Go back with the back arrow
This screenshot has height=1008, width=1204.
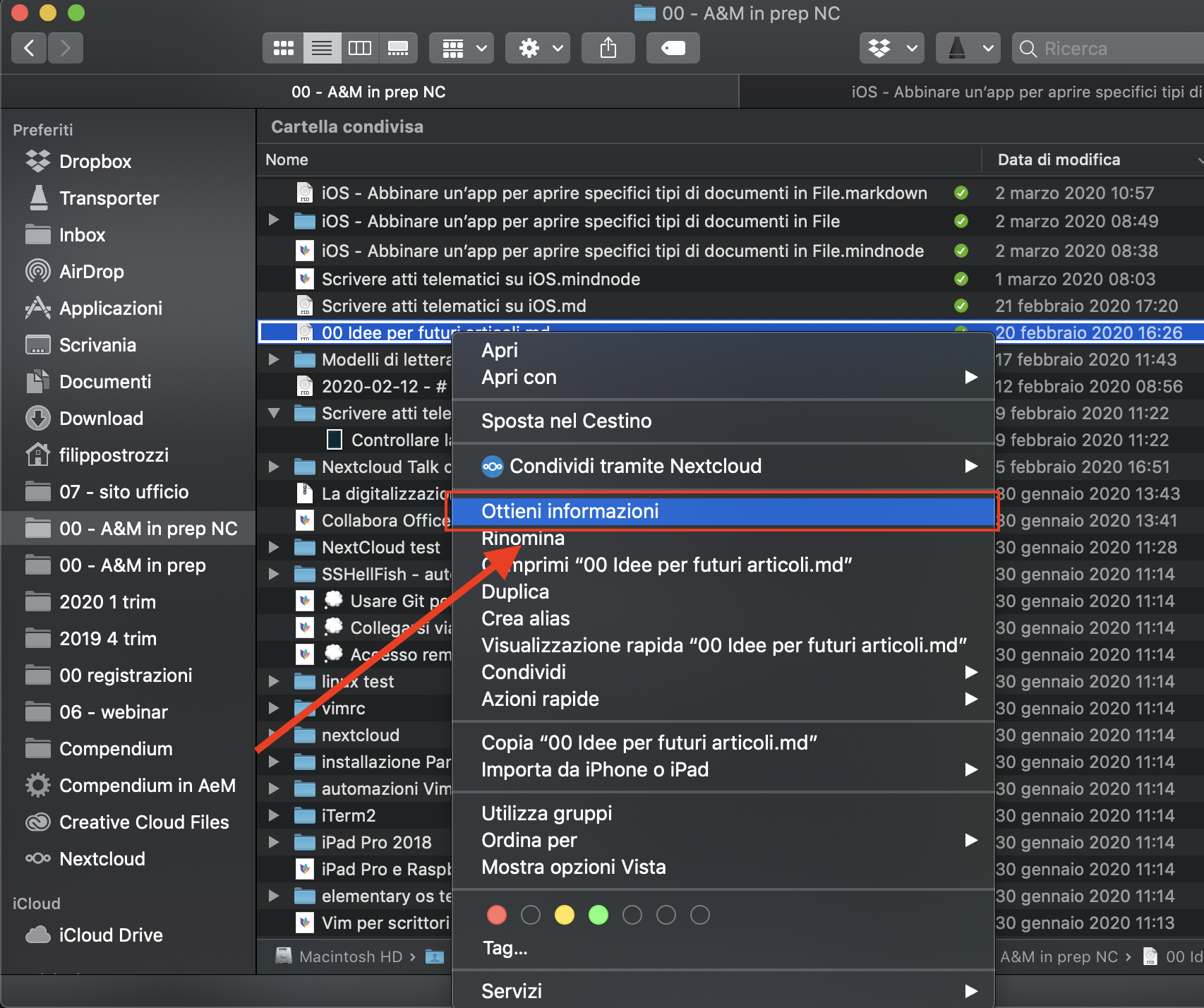[x=29, y=48]
